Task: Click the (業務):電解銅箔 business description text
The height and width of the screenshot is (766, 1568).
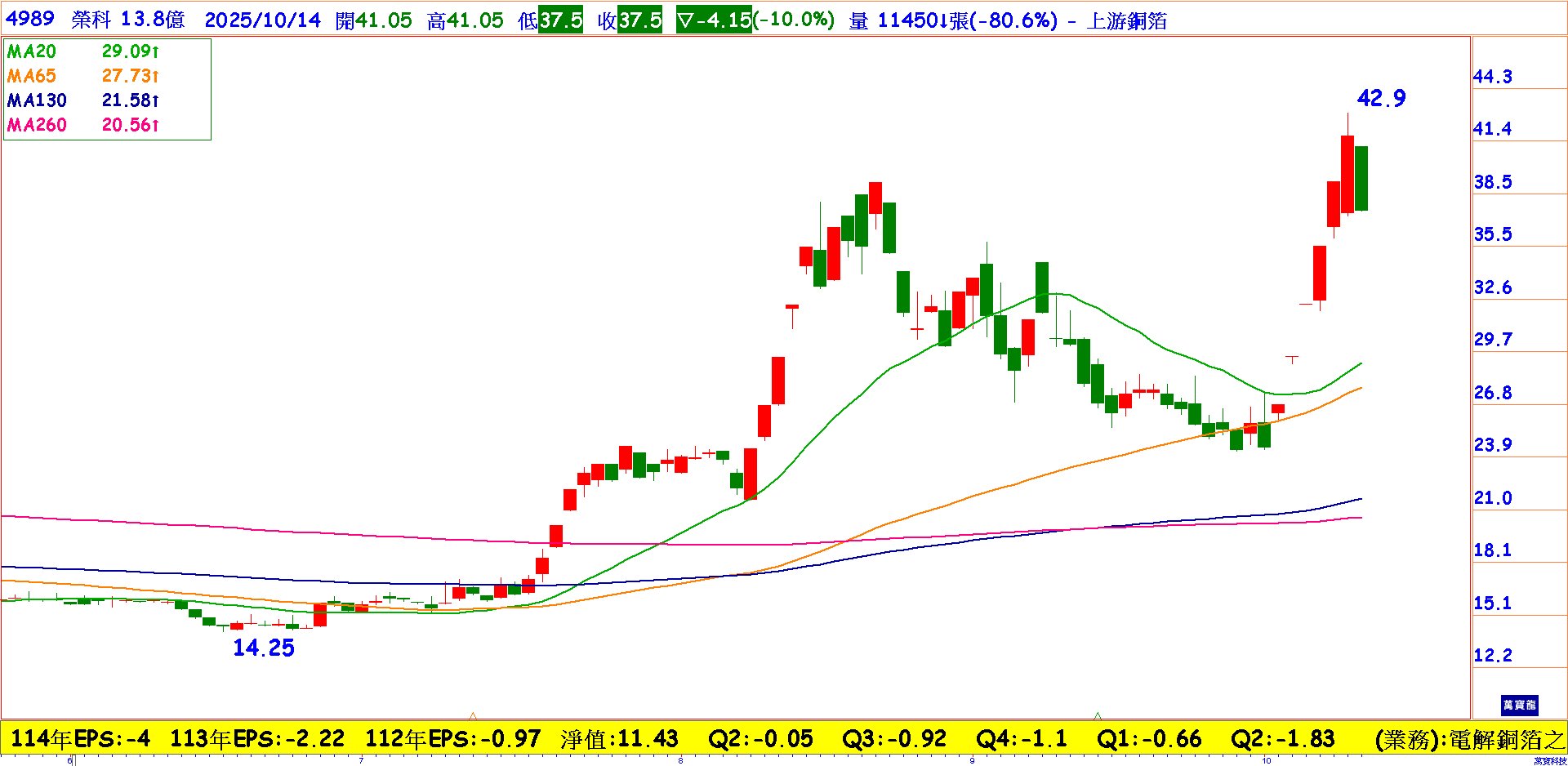Action: (x=1469, y=739)
